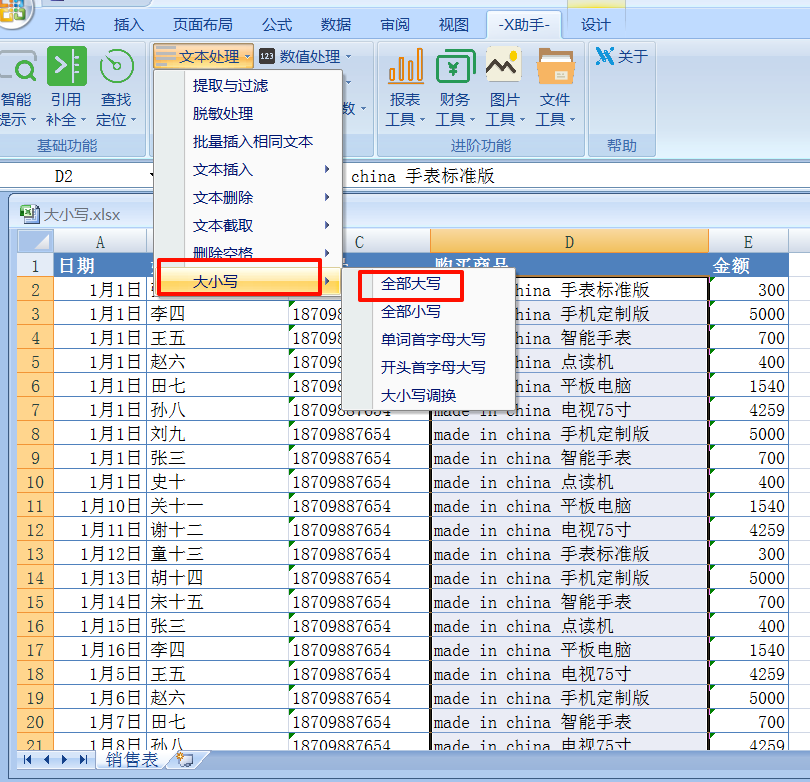Open the 查找定位 find and locate tool

116,87
